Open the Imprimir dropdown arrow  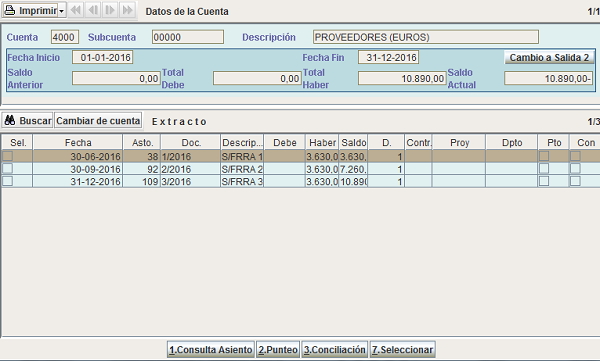[61, 11]
